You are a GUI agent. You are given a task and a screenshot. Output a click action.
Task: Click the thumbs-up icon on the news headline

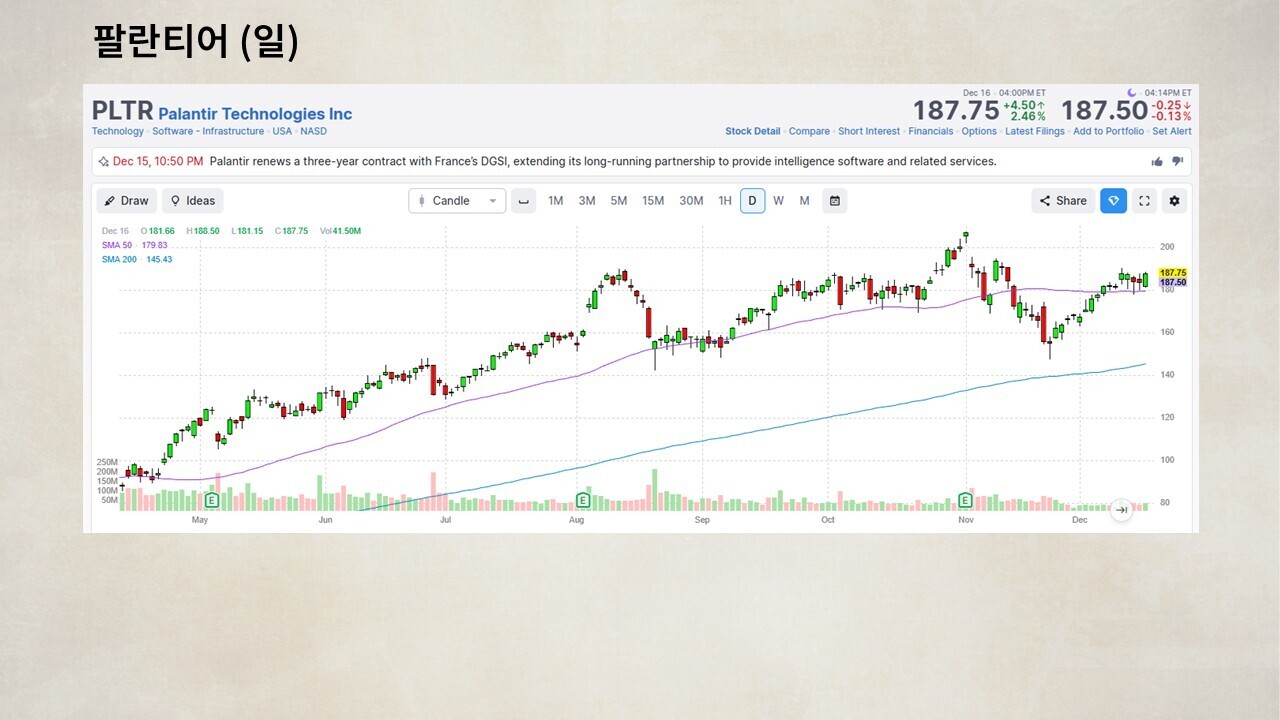coord(1157,161)
